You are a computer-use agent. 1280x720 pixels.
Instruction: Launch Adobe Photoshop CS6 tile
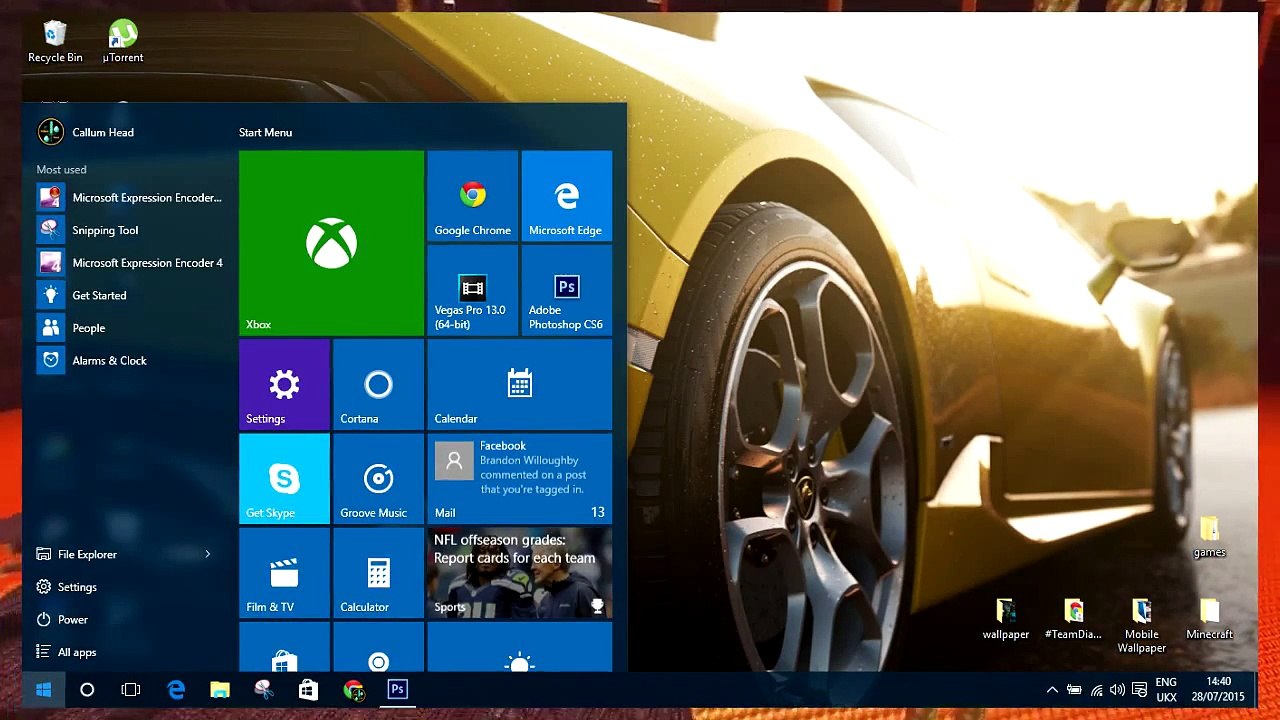(566, 290)
